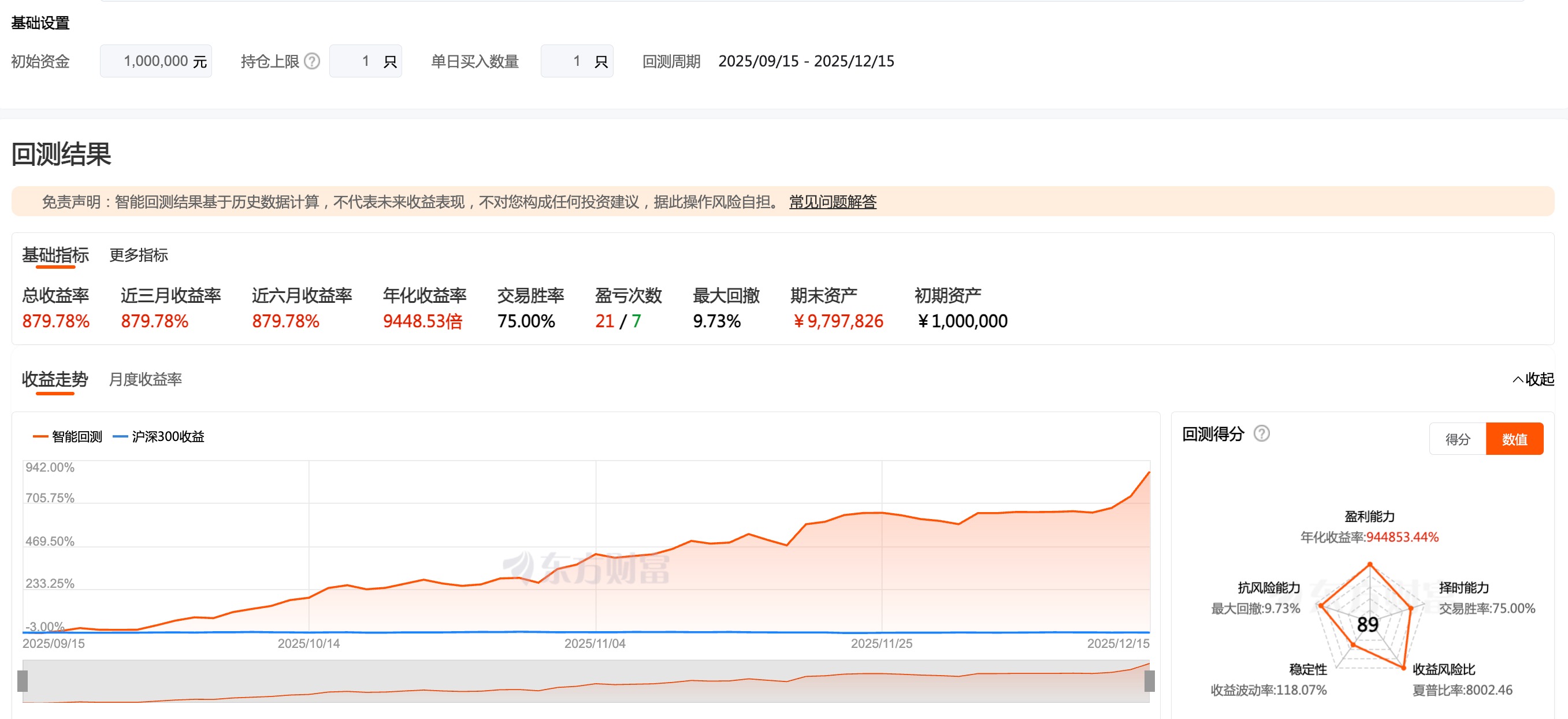Screen dimensions: 1568x719
Task: Click the 初始资金 input field
Action: (156, 61)
